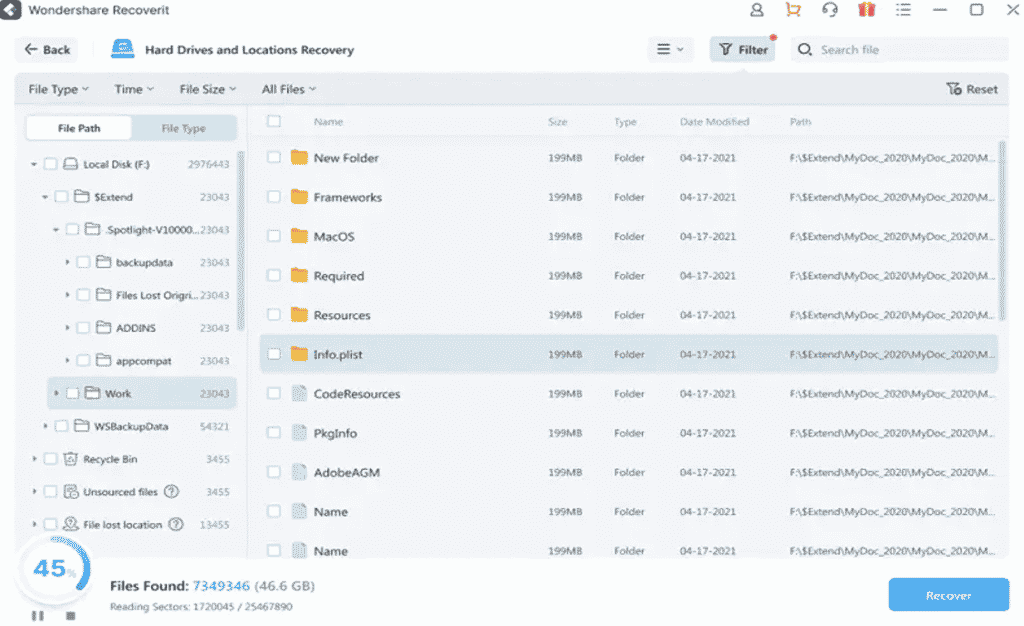Collapse the $Extend tree node

[x=45, y=197]
